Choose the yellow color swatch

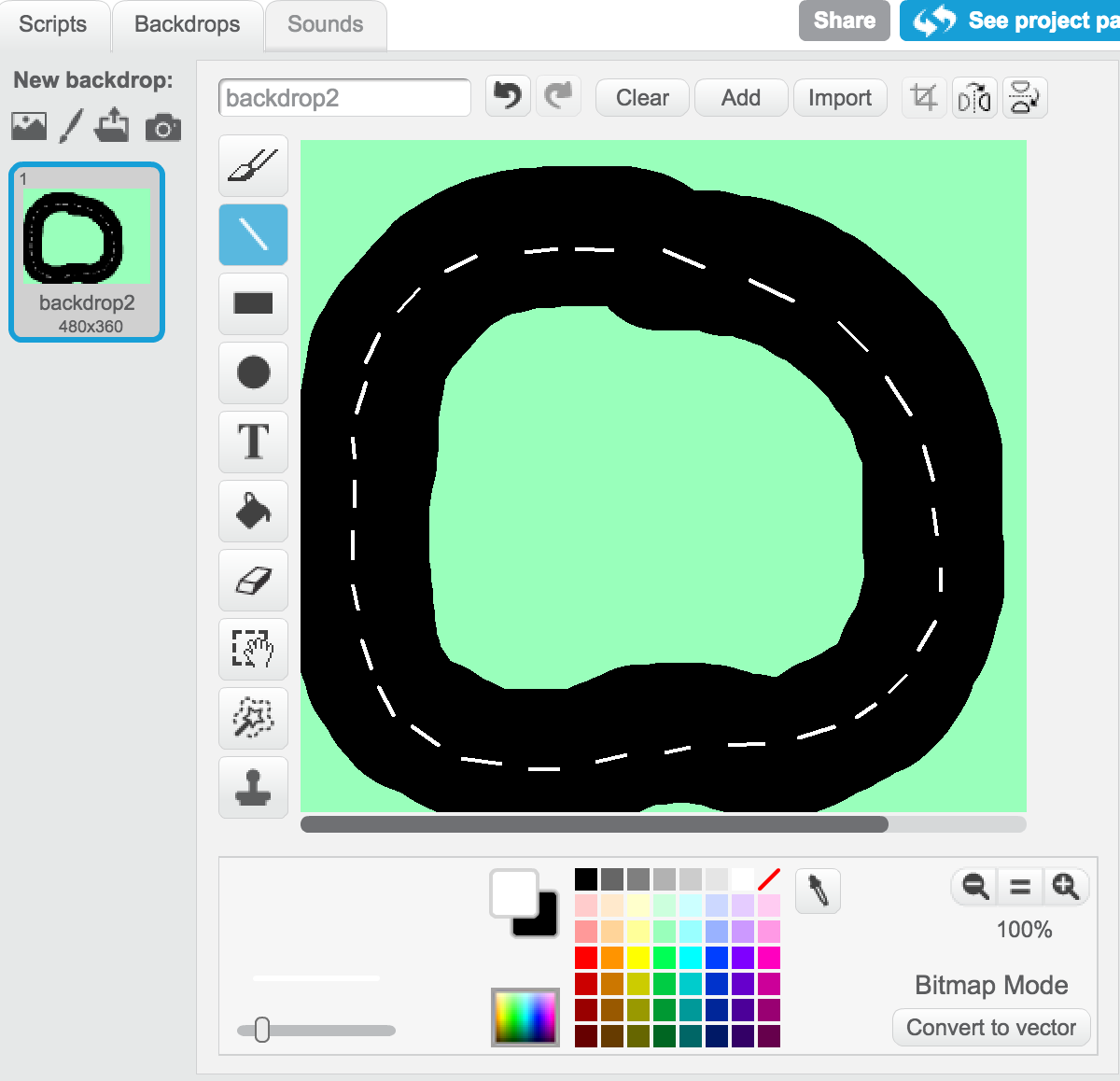coord(638,958)
